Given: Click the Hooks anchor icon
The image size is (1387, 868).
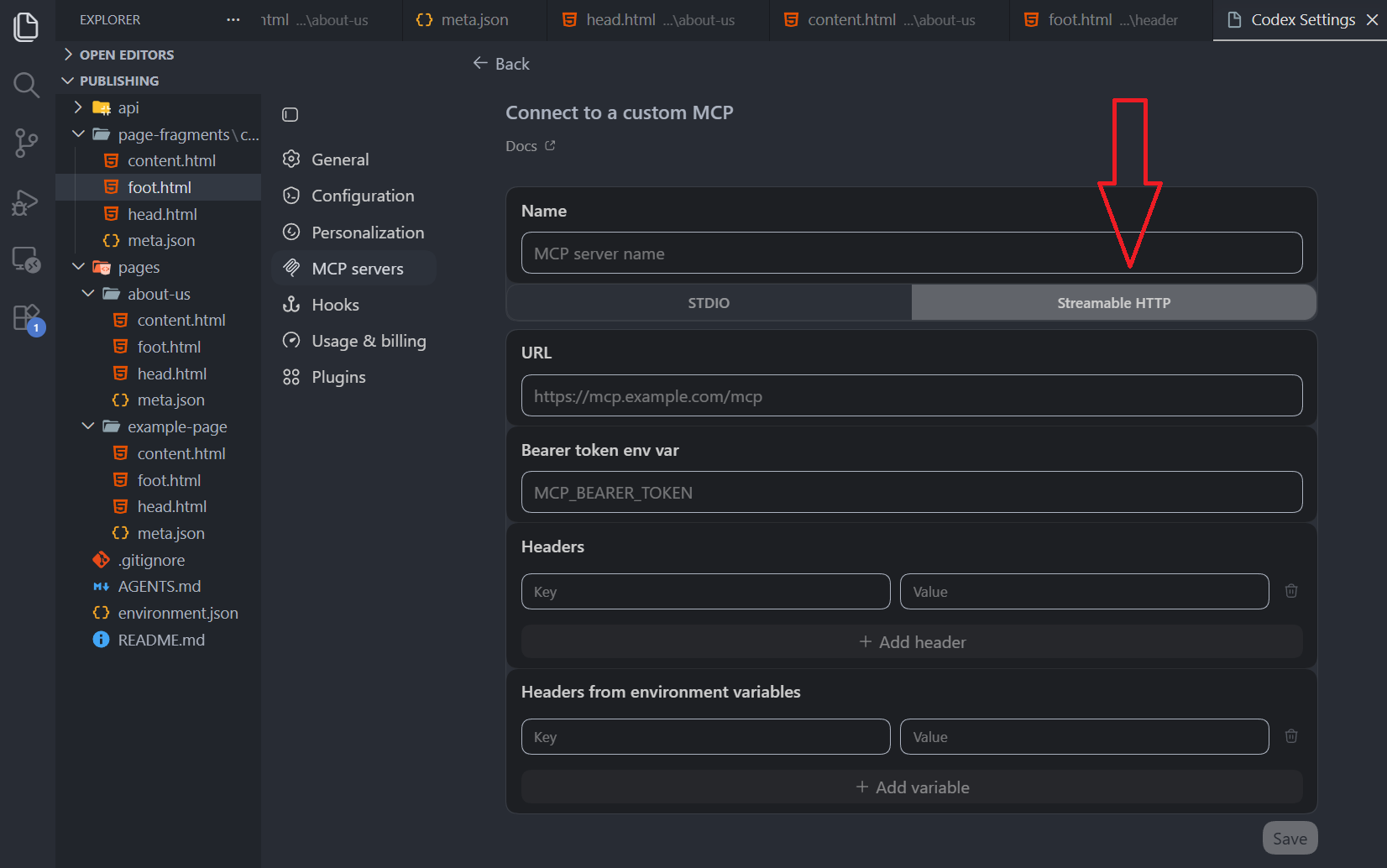Looking at the screenshot, I should tap(291, 304).
